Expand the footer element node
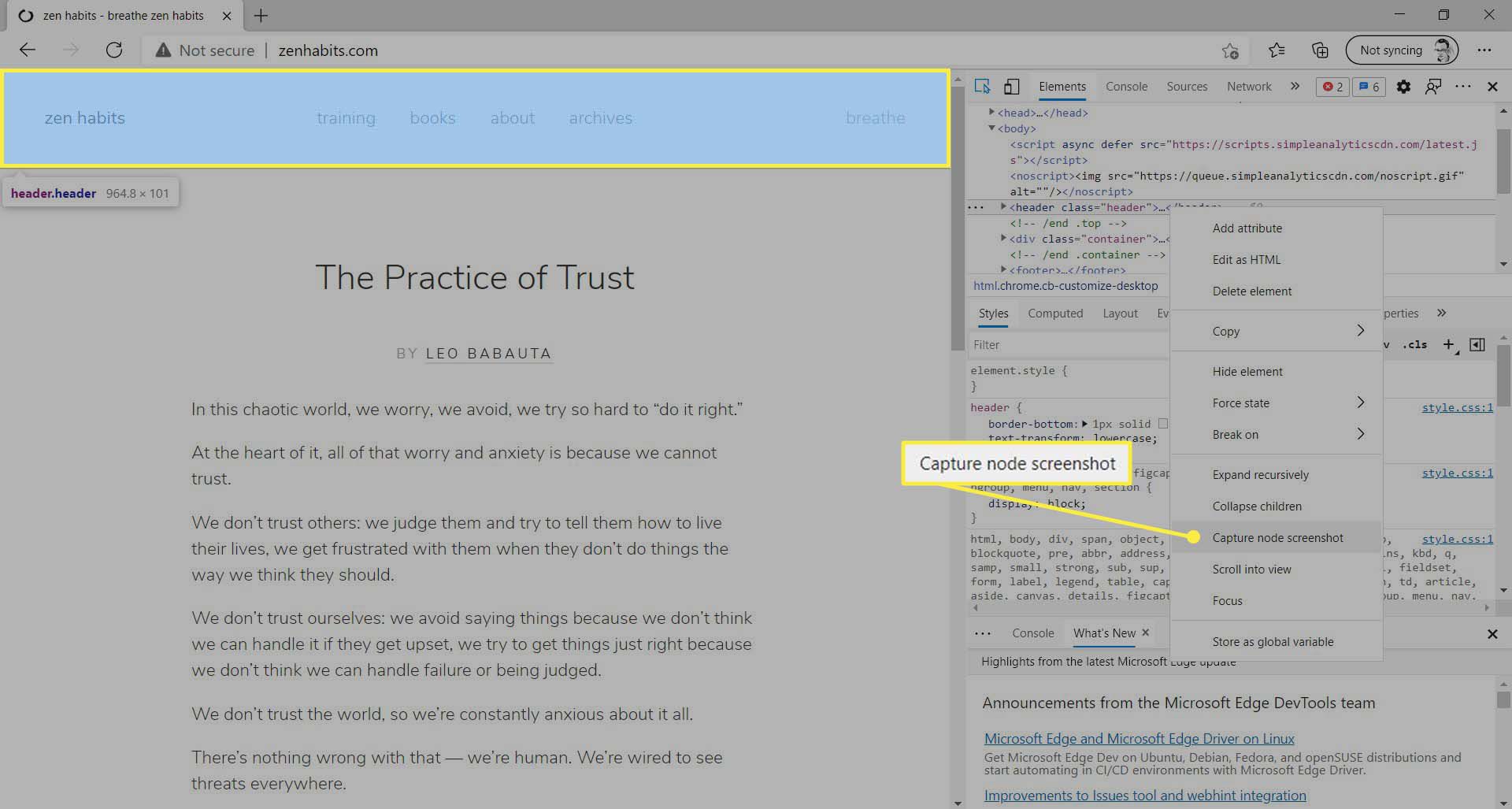Screen dimensions: 1512x809 1004,269
